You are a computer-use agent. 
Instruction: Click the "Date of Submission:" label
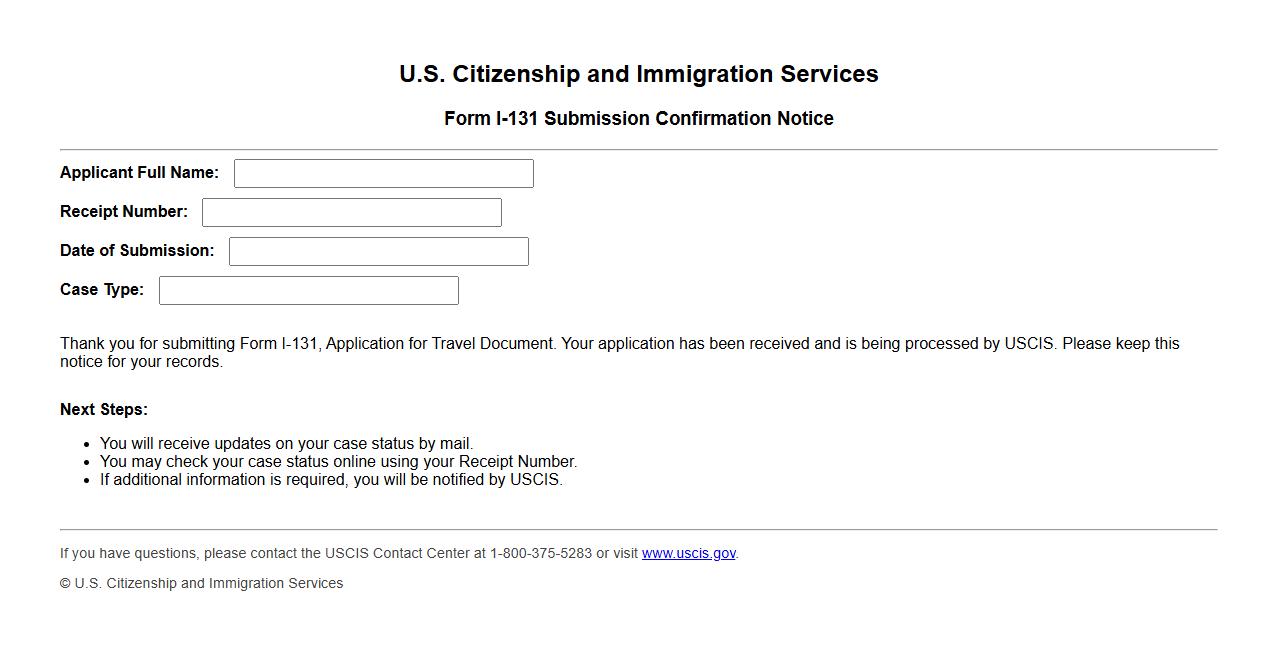pyautogui.click(x=137, y=251)
